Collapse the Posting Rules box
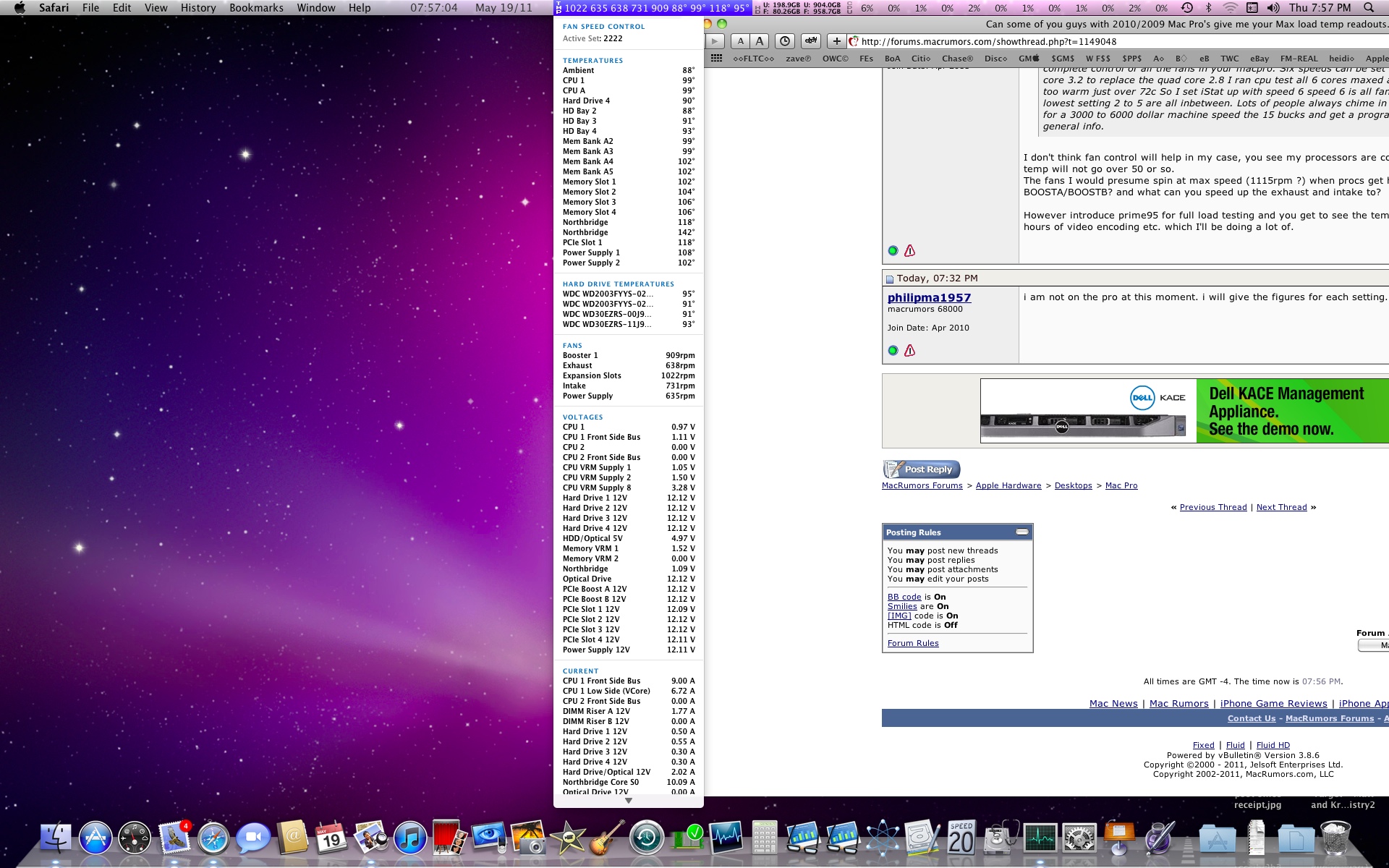The height and width of the screenshot is (868, 1389). [1021, 532]
